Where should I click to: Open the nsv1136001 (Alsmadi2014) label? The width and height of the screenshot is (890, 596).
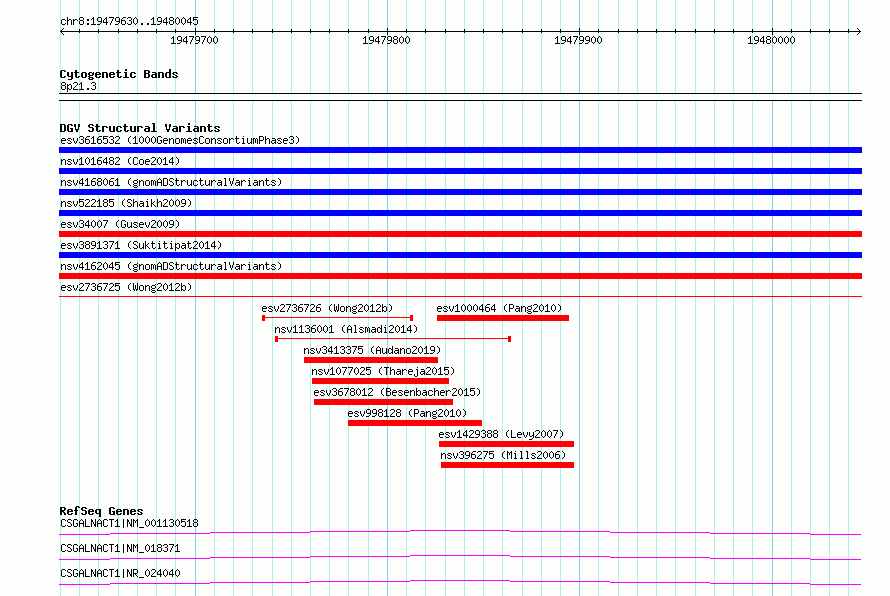pyautogui.click(x=346, y=329)
